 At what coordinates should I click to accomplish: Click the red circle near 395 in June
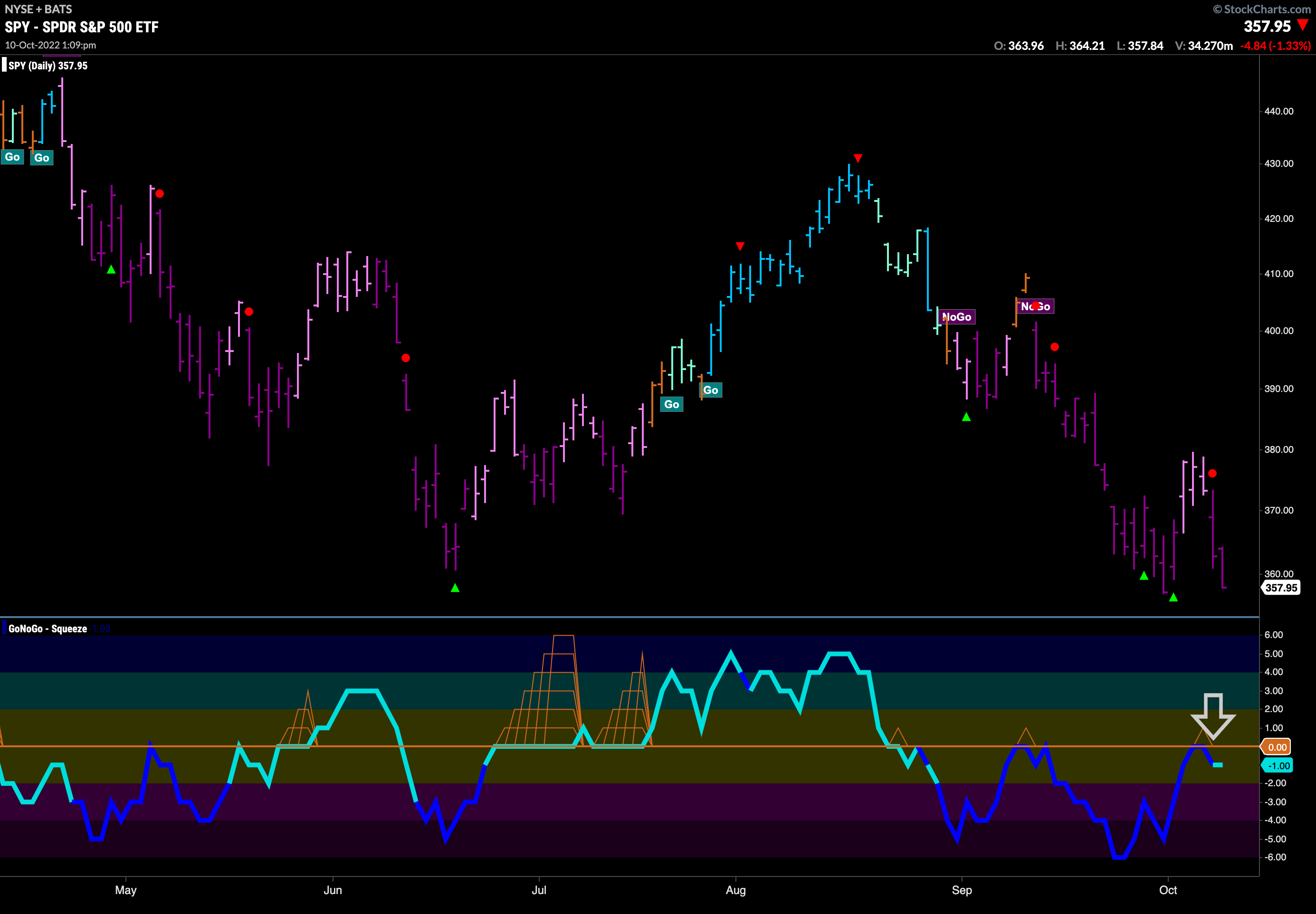[x=405, y=358]
